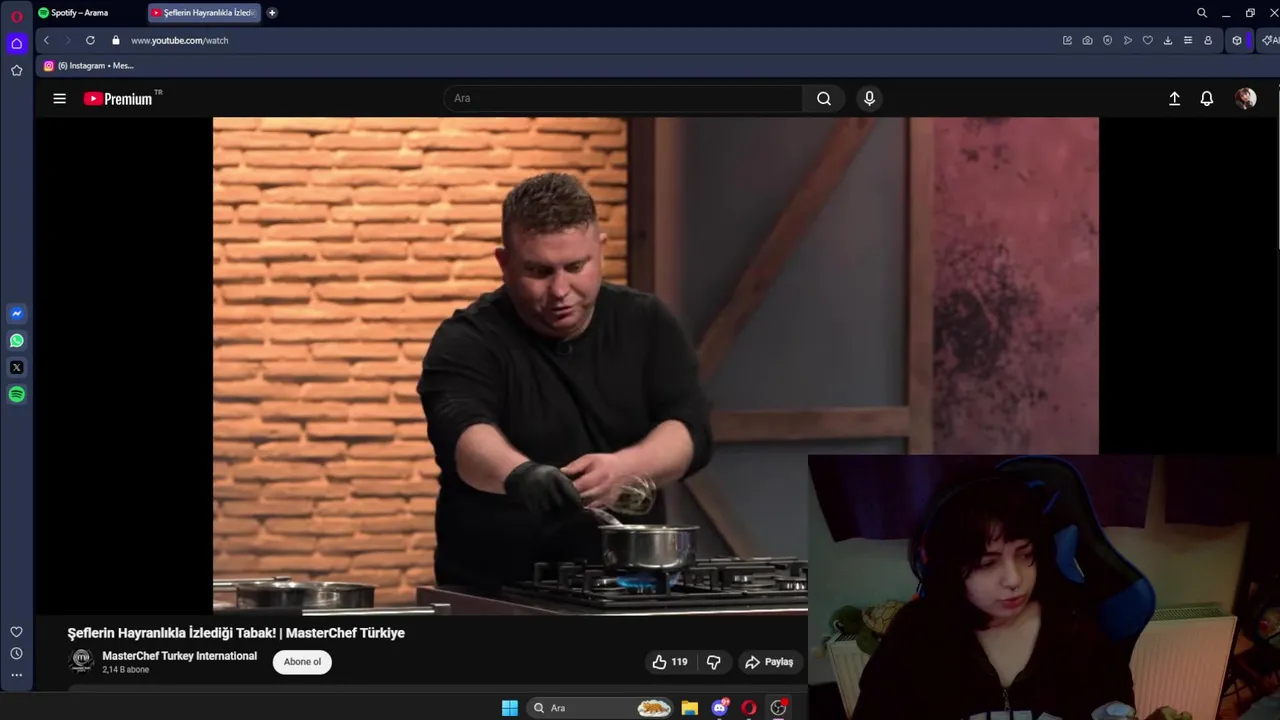Open the extensions cube icon
The width and height of the screenshot is (1280, 720).
pos(1237,40)
